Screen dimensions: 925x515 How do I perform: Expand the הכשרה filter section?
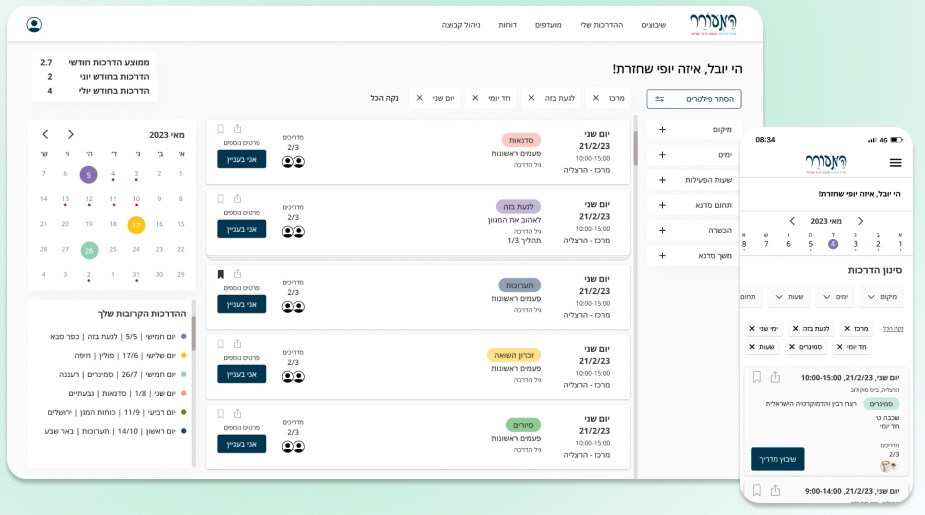coord(694,231)
